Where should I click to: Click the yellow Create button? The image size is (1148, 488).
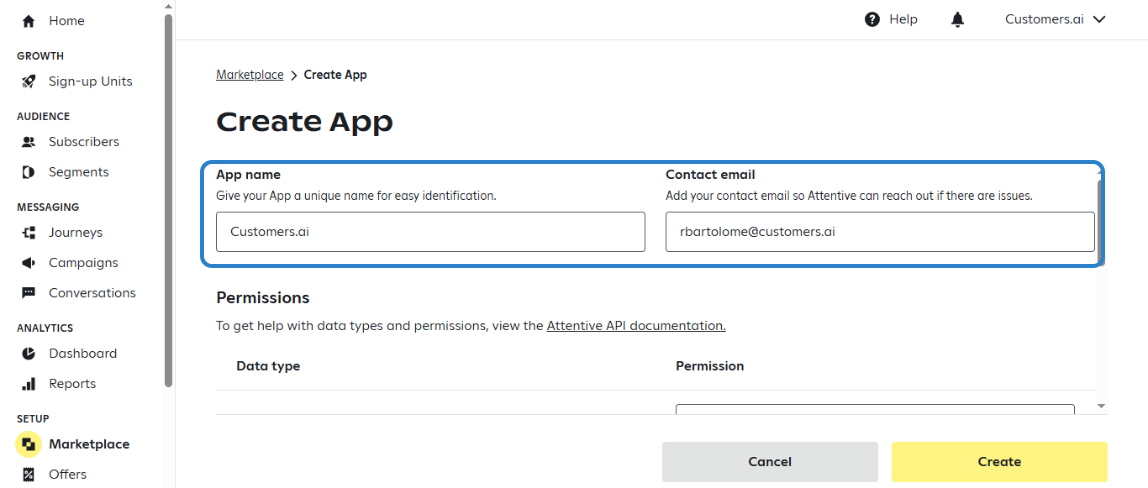(999, 462)
